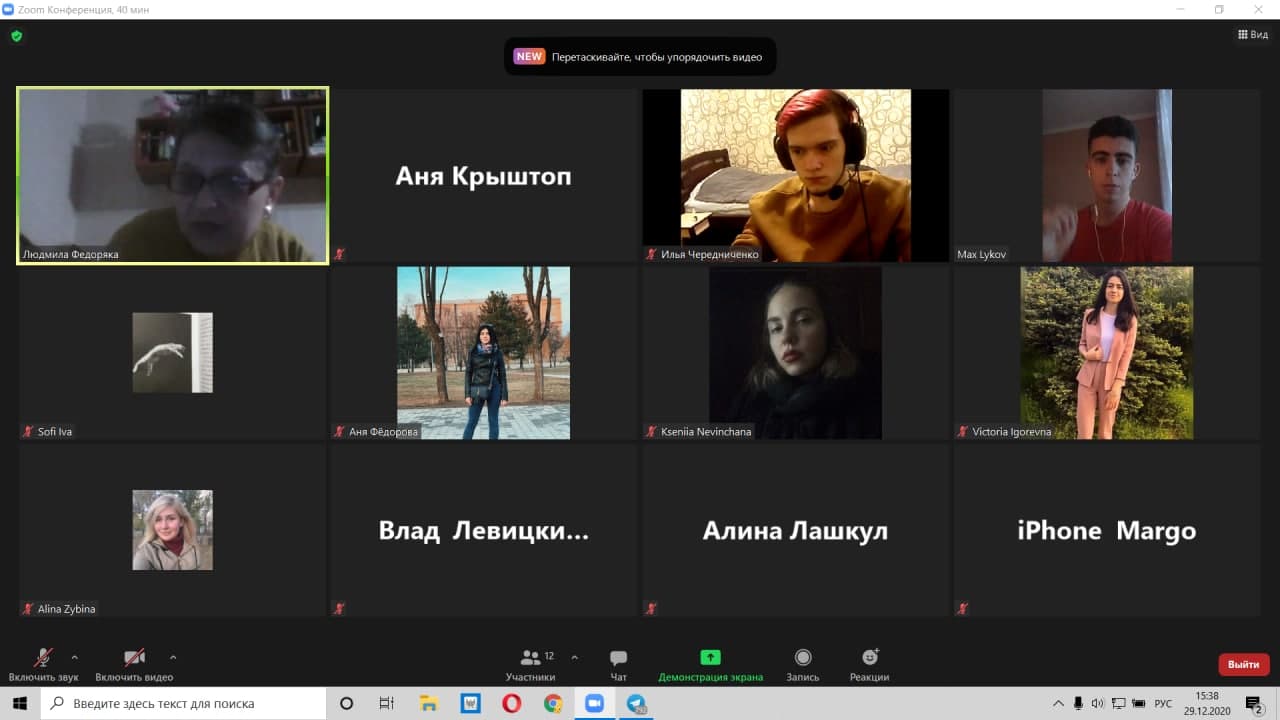Image resolution: width=1280 pixels, height=720 pixels.
Task: Leave the meeting with Выйти button
Action: 1244,664
